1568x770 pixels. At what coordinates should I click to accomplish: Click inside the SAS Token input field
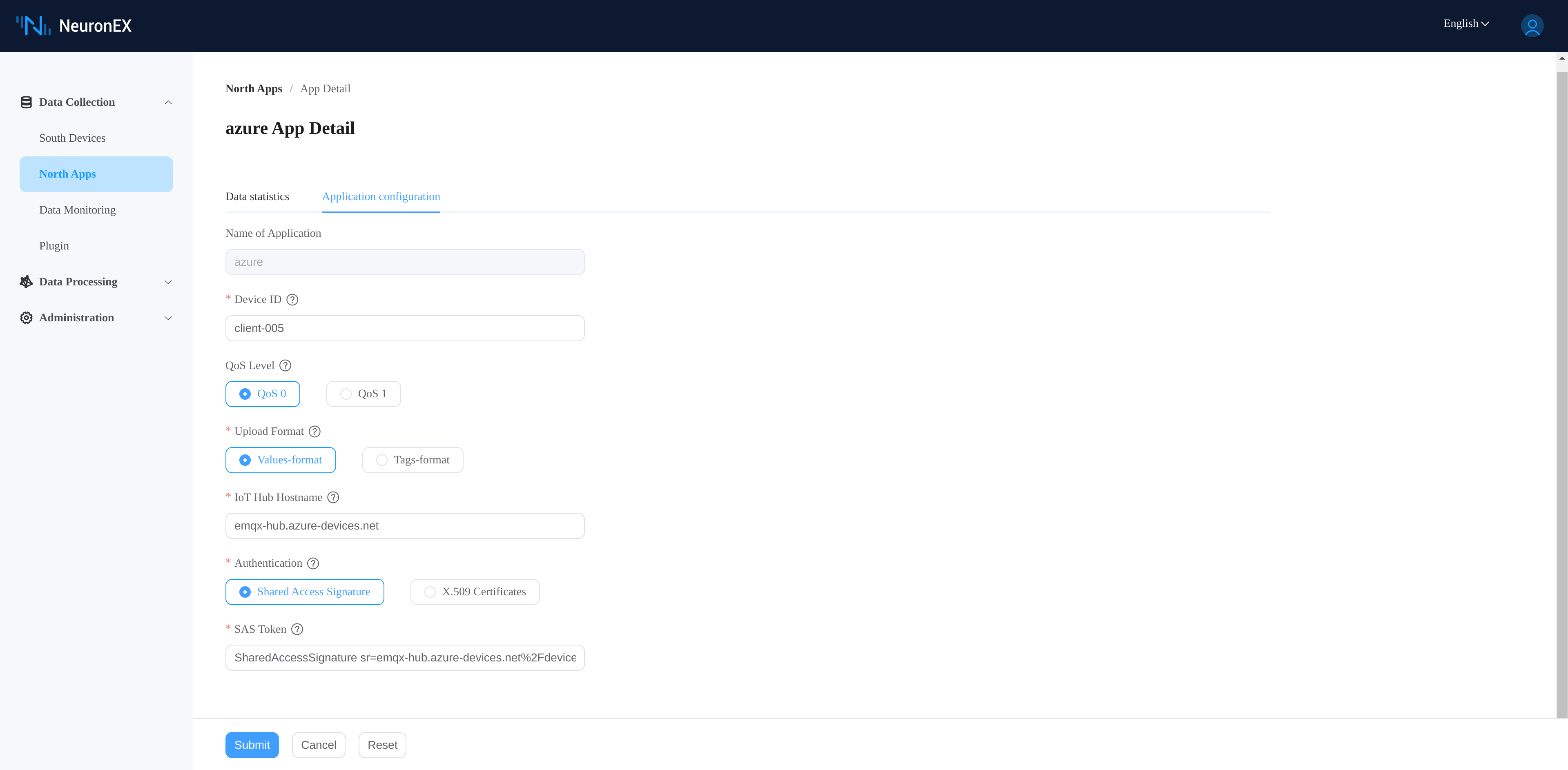404,657
